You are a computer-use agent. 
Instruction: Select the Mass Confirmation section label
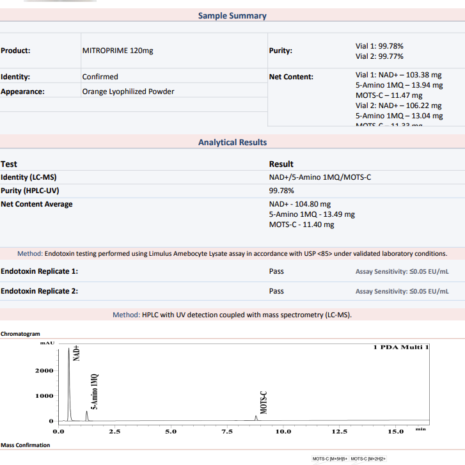(25, 445)
